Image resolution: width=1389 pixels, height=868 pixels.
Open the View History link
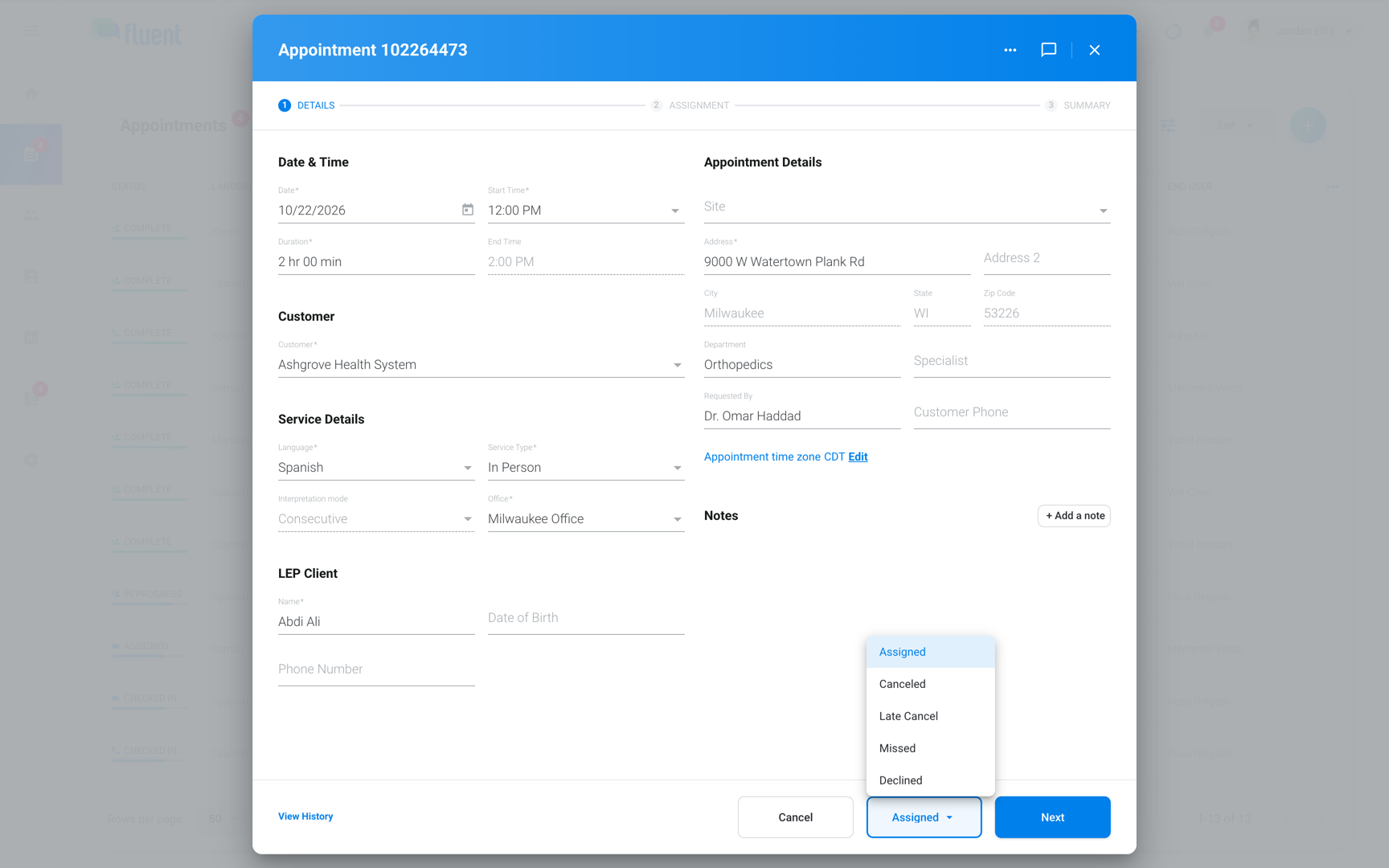point(305,817)
